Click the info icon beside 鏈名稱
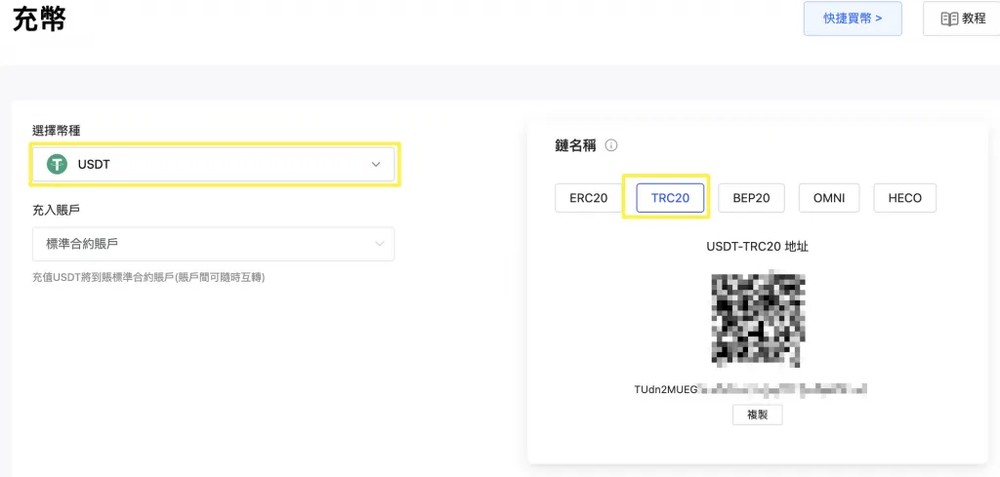 [611, 146]
